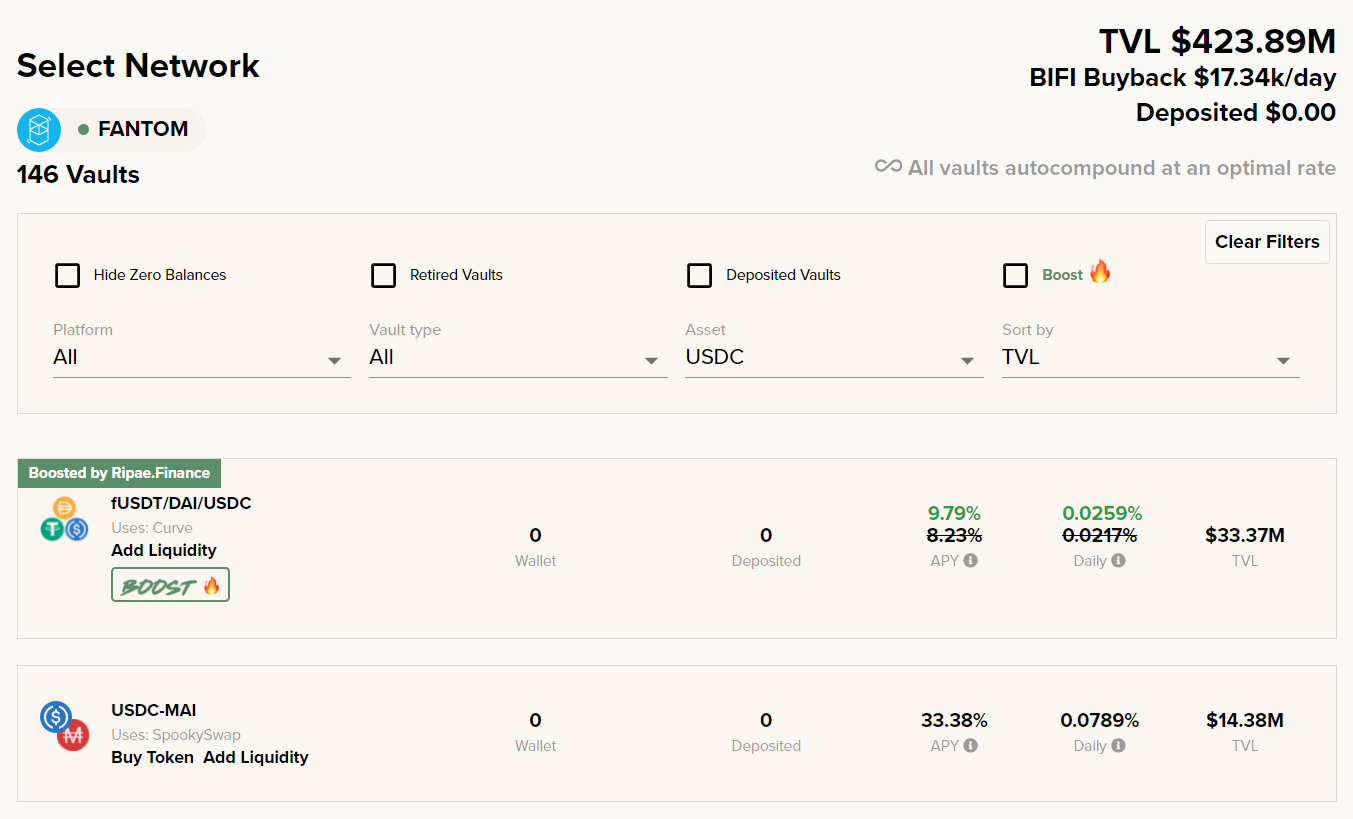The width and height of the screenshot is (1353, 819).
Task: Click Buy Token under USDC-MAI
Action: point(152,757)
